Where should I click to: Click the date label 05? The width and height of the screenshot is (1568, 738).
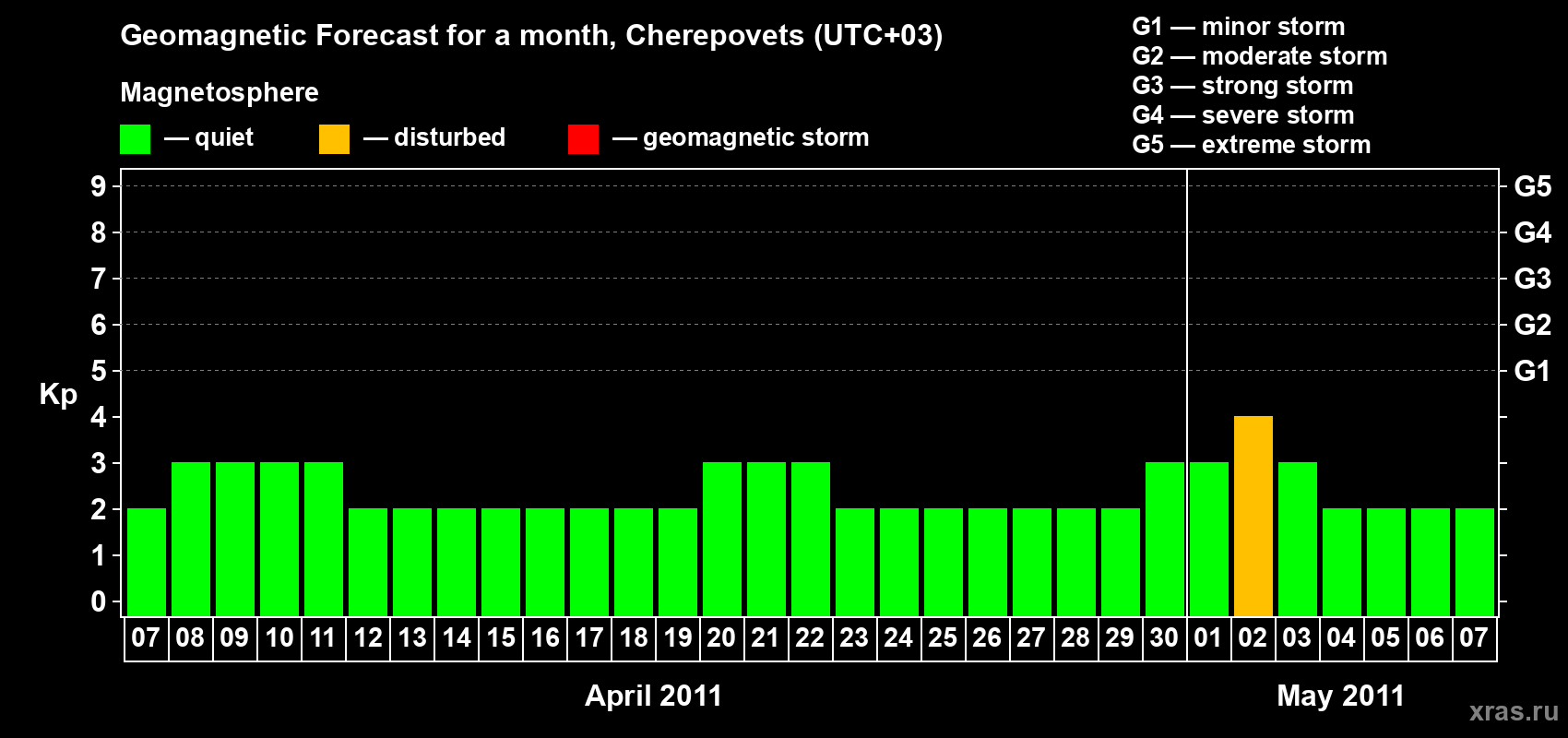1385,637
